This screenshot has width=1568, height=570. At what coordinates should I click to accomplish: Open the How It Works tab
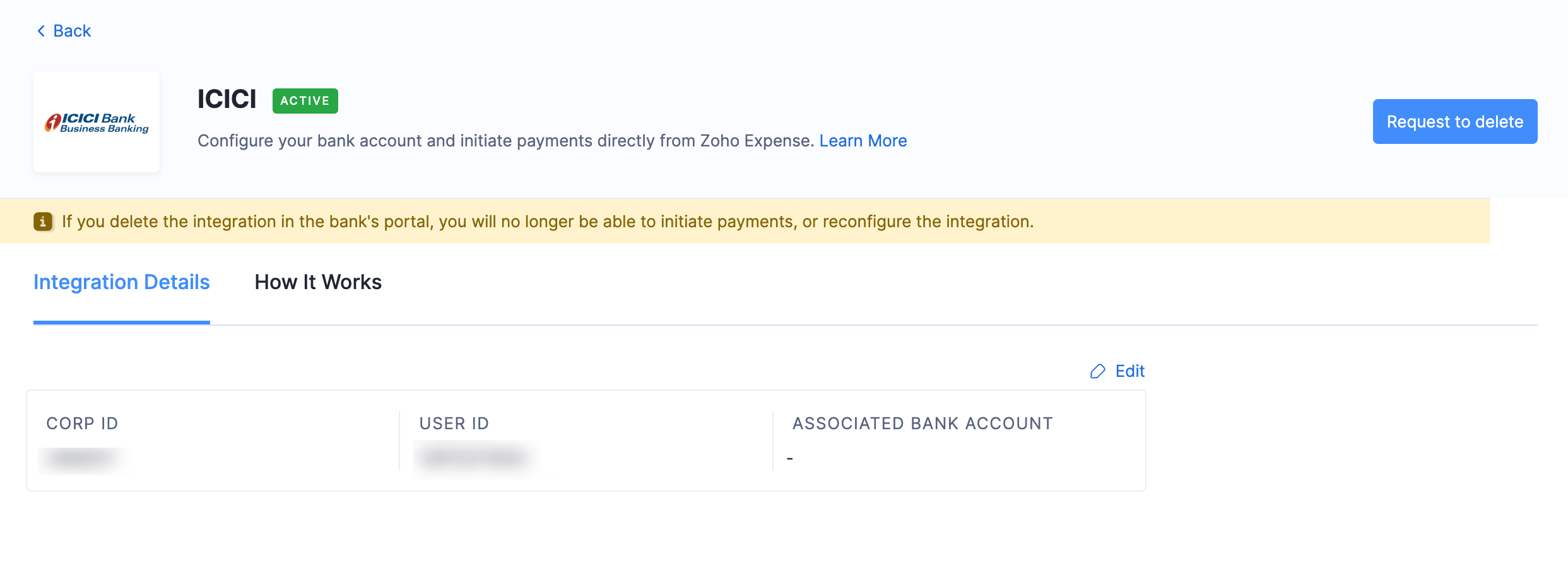click(x=318, y=282)
